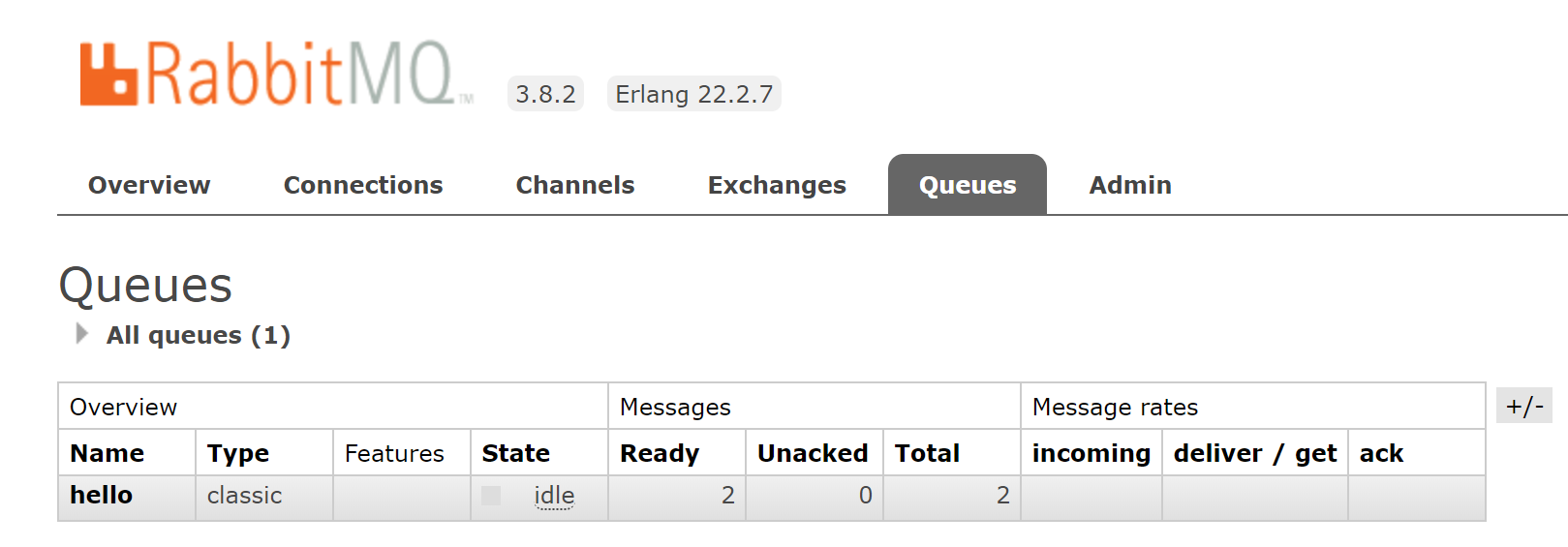Viewport: 1568px width, 547px height.
Task: Go to the Channels tab
Action: (575, 185)
